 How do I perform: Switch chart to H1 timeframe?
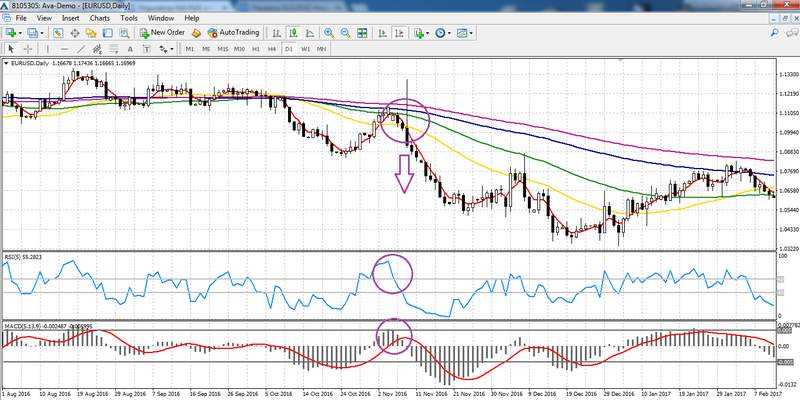[255, 48]
